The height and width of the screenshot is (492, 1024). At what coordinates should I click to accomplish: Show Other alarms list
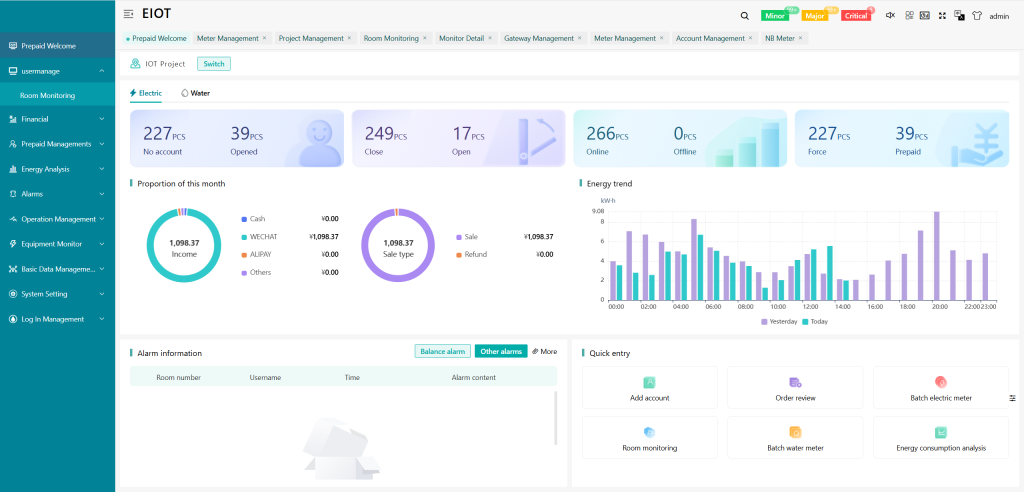tap(500, 351)
